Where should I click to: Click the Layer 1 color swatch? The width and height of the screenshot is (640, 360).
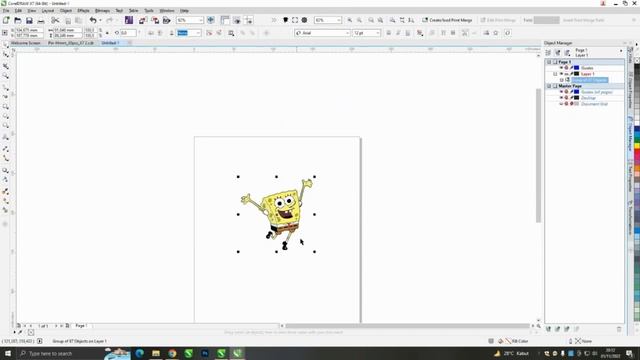[576, 74]
